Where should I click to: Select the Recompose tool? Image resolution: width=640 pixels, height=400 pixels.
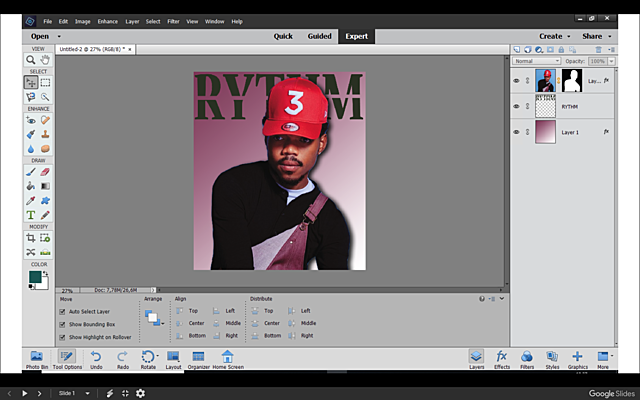[x=45, y=238]
